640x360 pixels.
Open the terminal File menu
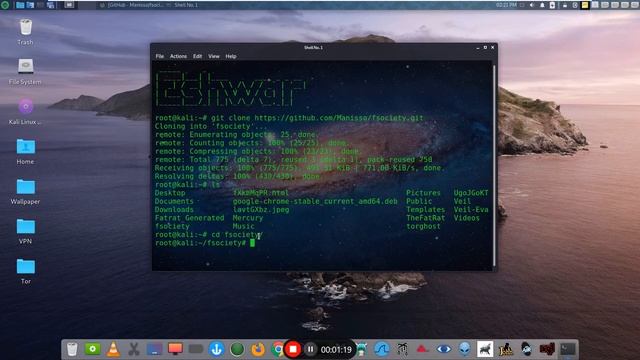coord(160,56)
